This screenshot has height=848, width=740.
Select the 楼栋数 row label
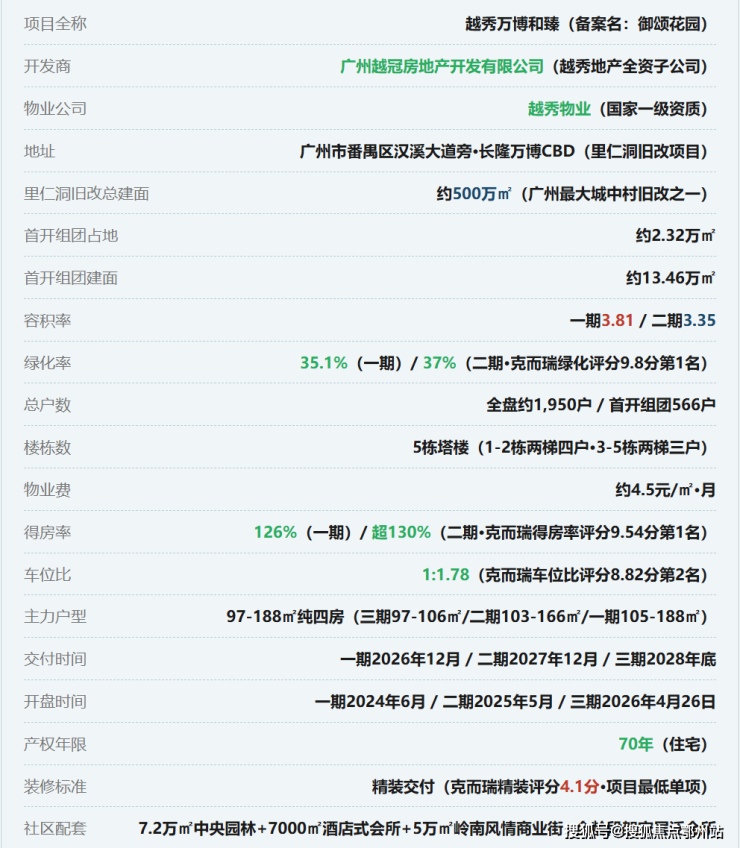(47, 447)
